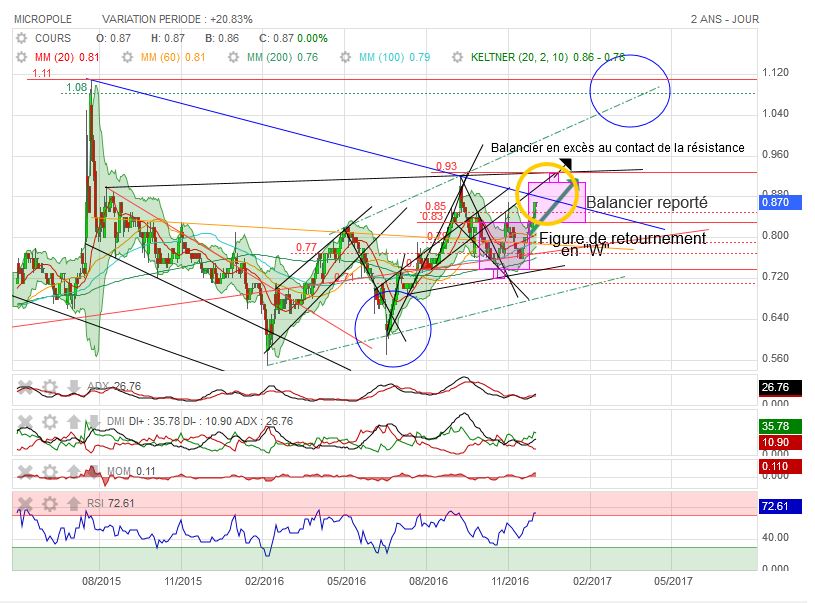This screenshot has height=603, width=815.
Task: Select the KELTNER (20, 2, 10) legend
Action: tap(548, 57)
